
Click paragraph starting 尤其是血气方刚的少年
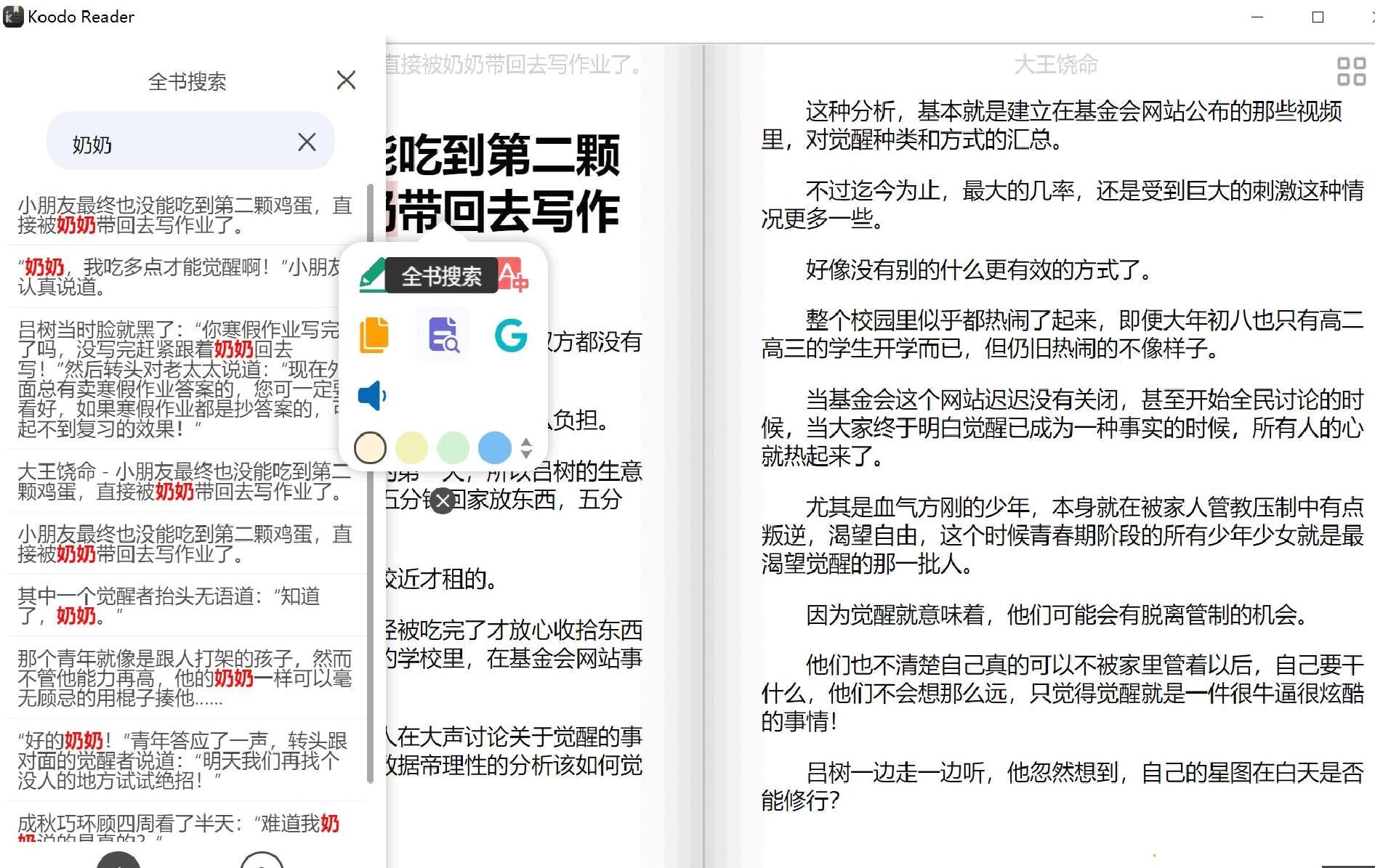point(1062,535)
